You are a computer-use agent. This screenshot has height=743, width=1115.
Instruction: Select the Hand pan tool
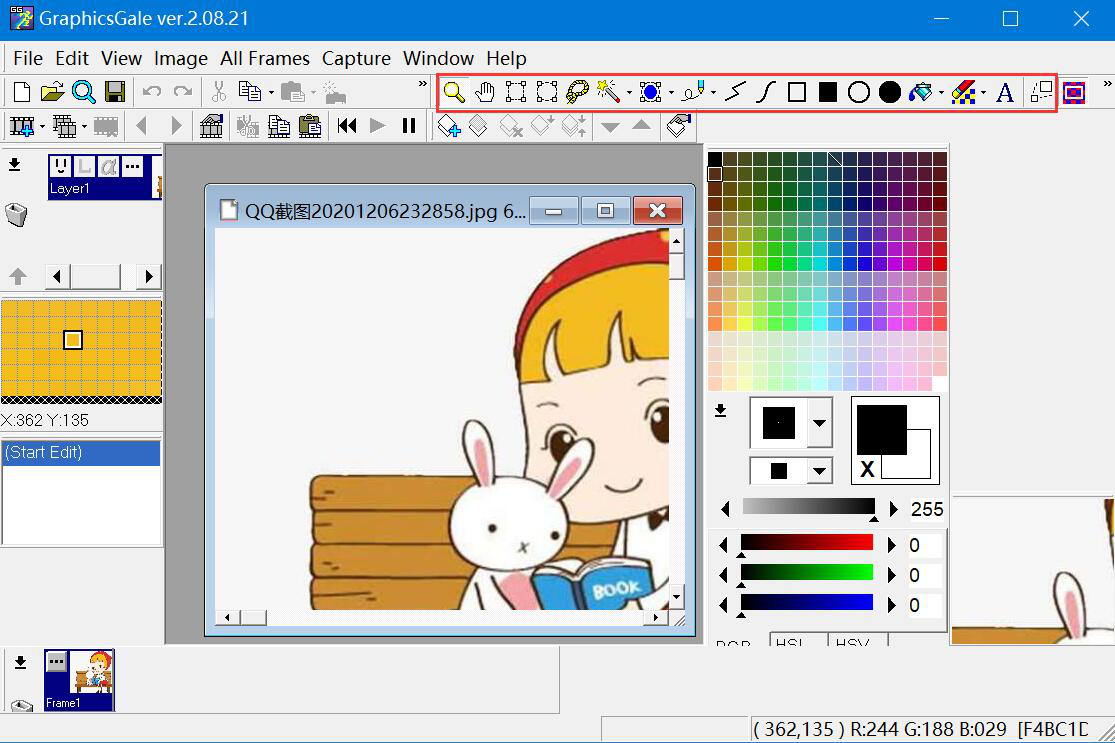[x=485, y=93]
